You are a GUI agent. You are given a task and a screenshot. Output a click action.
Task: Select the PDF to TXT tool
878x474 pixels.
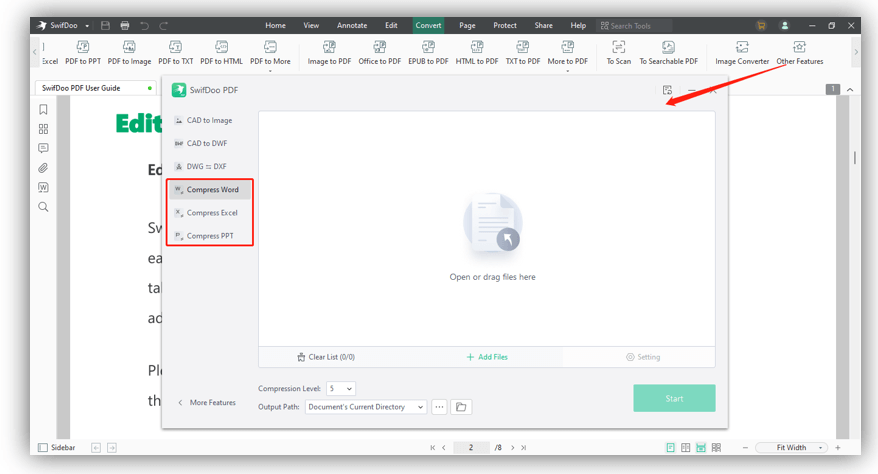pos(175,53)
